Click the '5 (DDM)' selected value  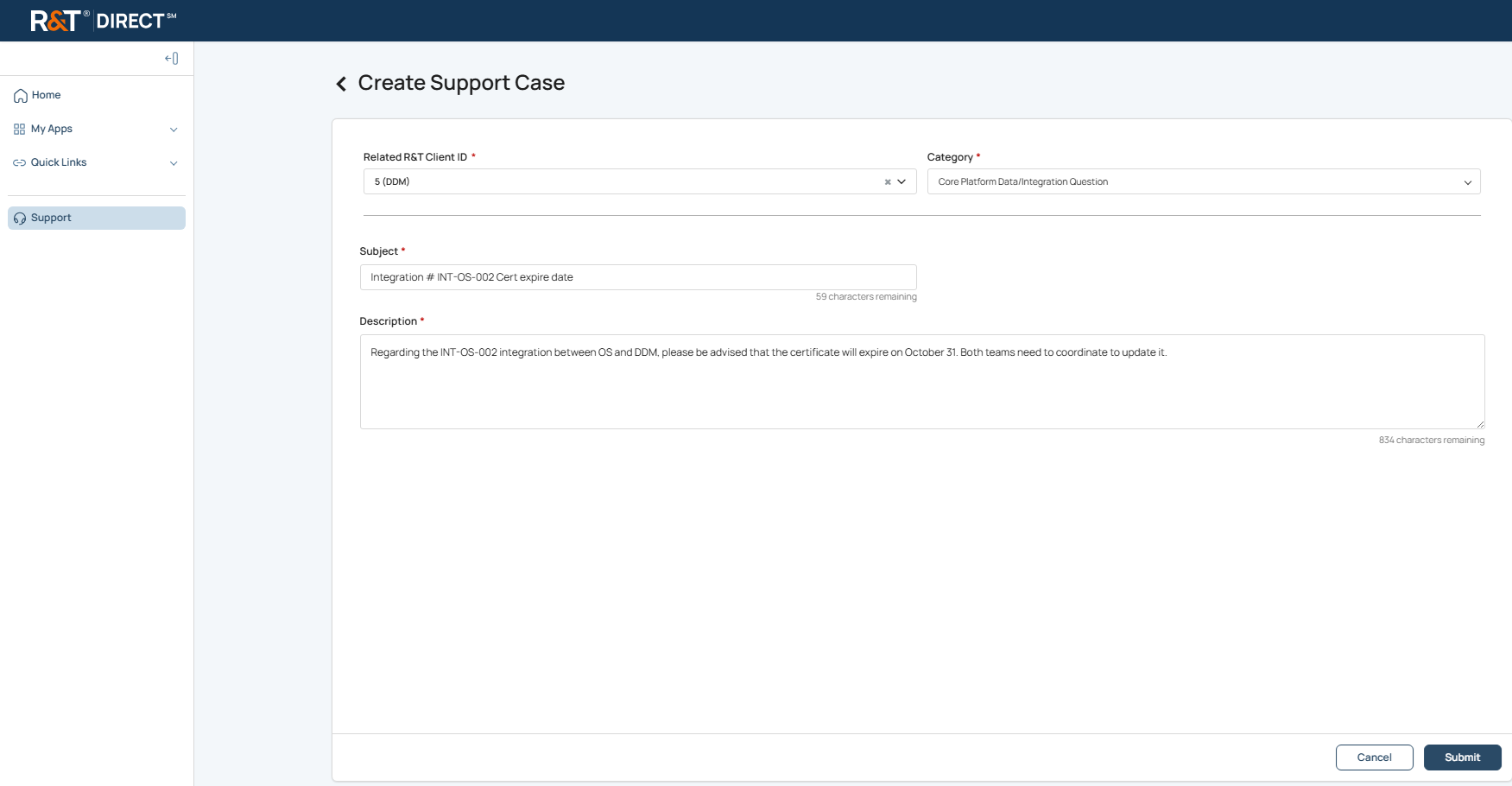click(392, 182)
